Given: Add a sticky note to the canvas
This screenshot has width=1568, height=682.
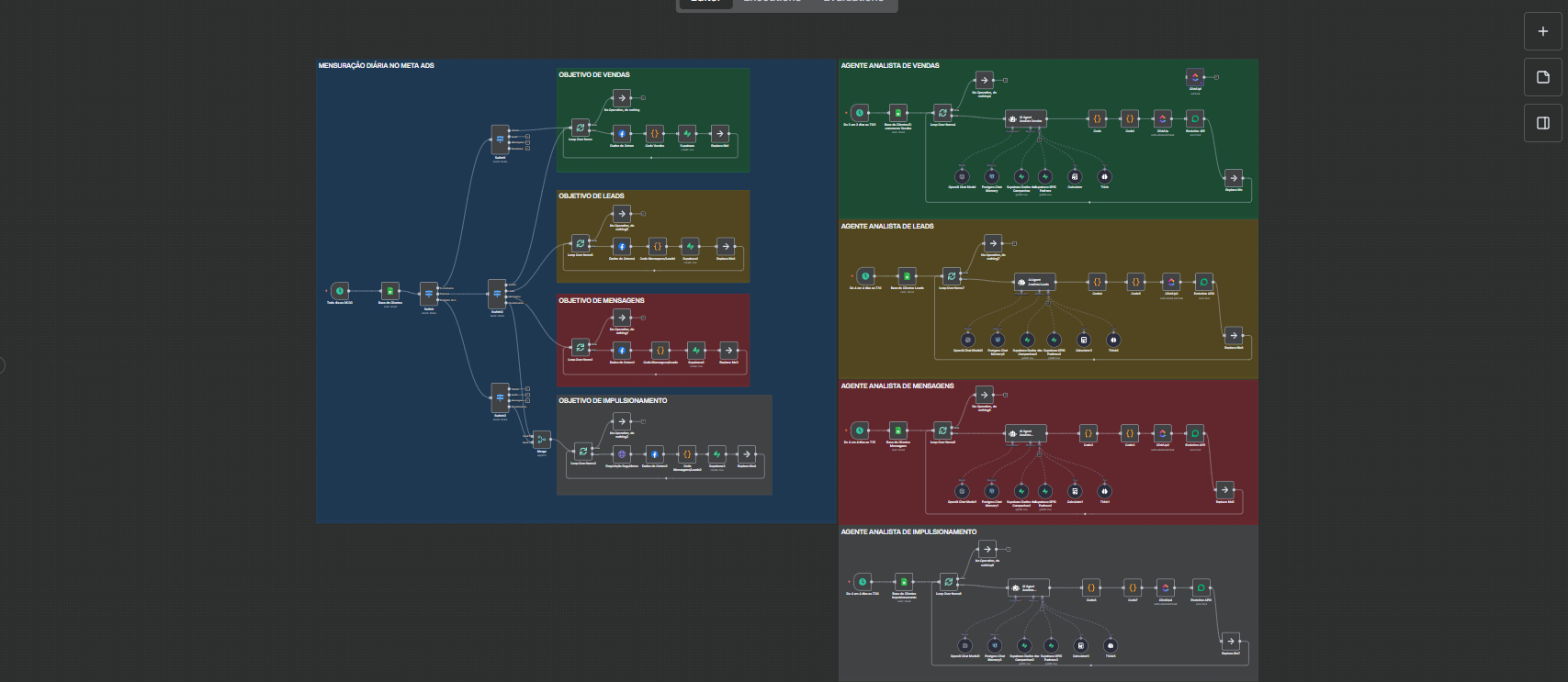Looking at the screenshot, I should pos(1542,77).
